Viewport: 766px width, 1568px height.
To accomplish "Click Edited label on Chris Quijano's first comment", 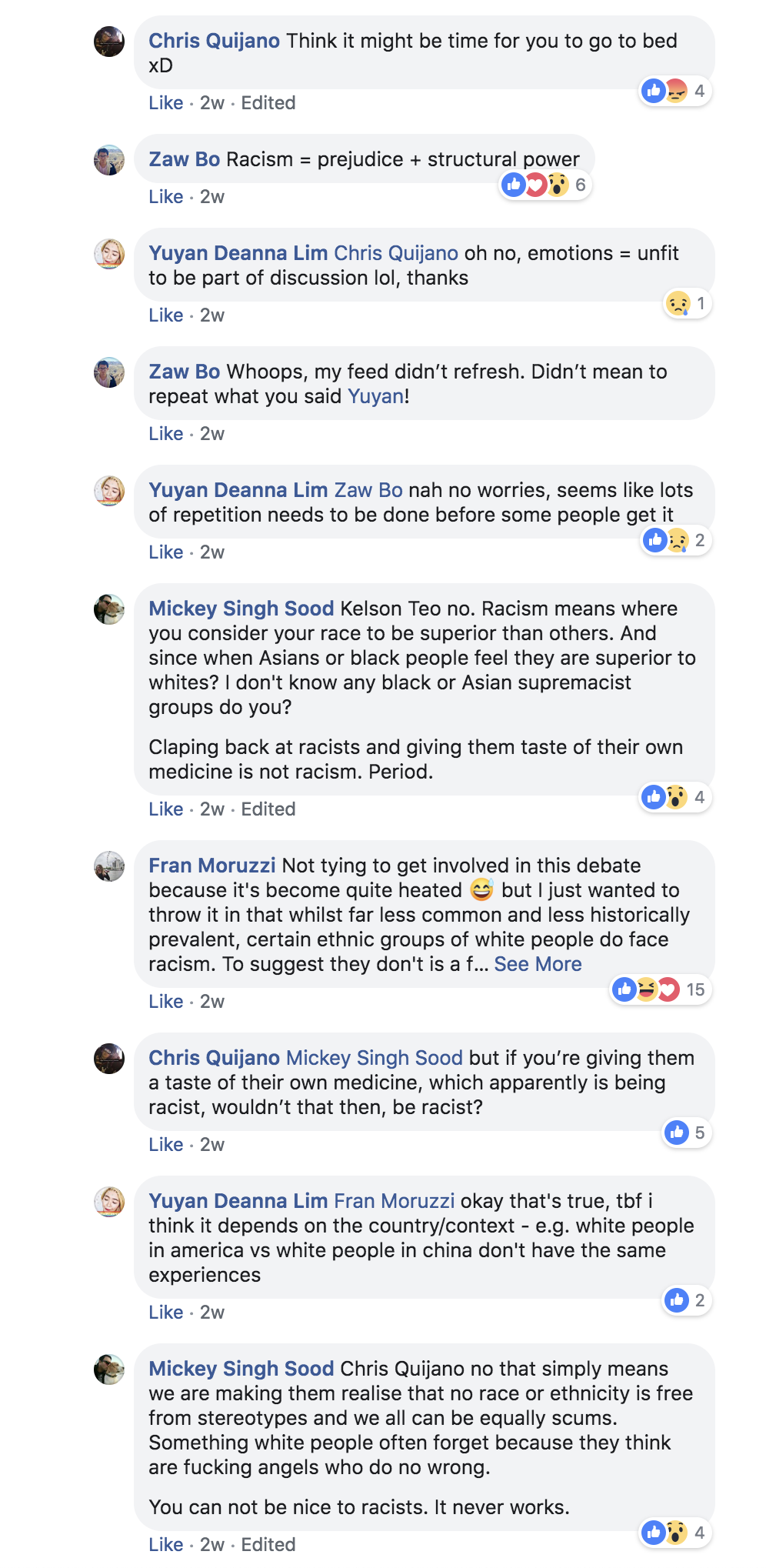I will (268, 103).
